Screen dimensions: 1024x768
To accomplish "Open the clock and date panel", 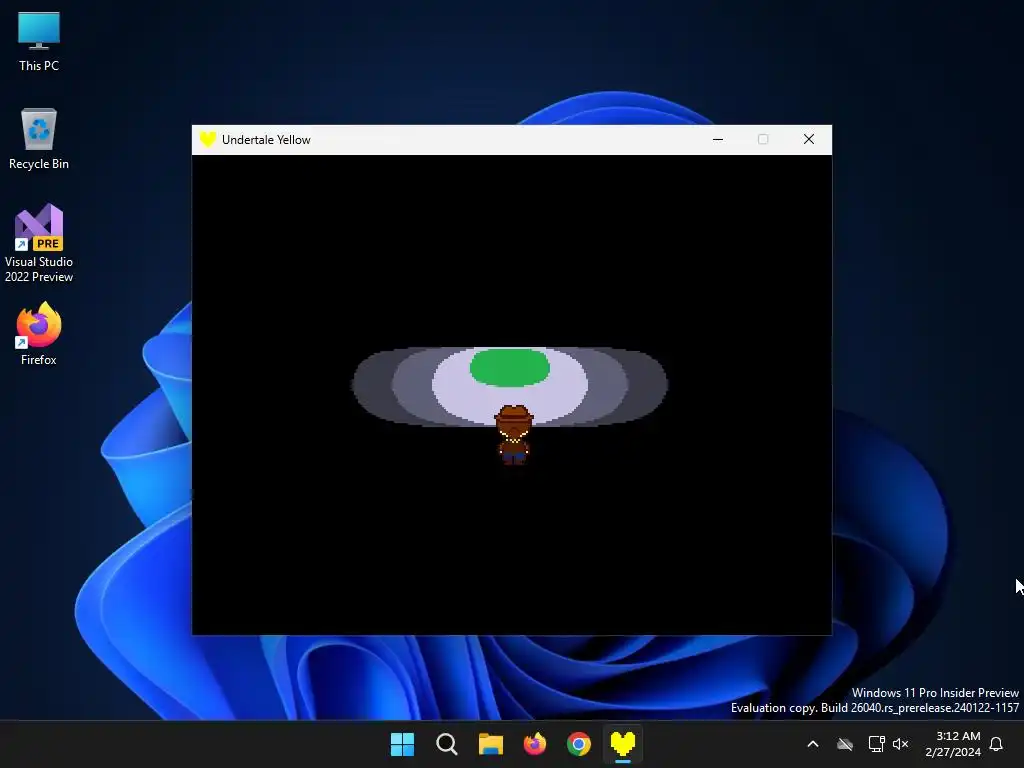I will (953, 744).
